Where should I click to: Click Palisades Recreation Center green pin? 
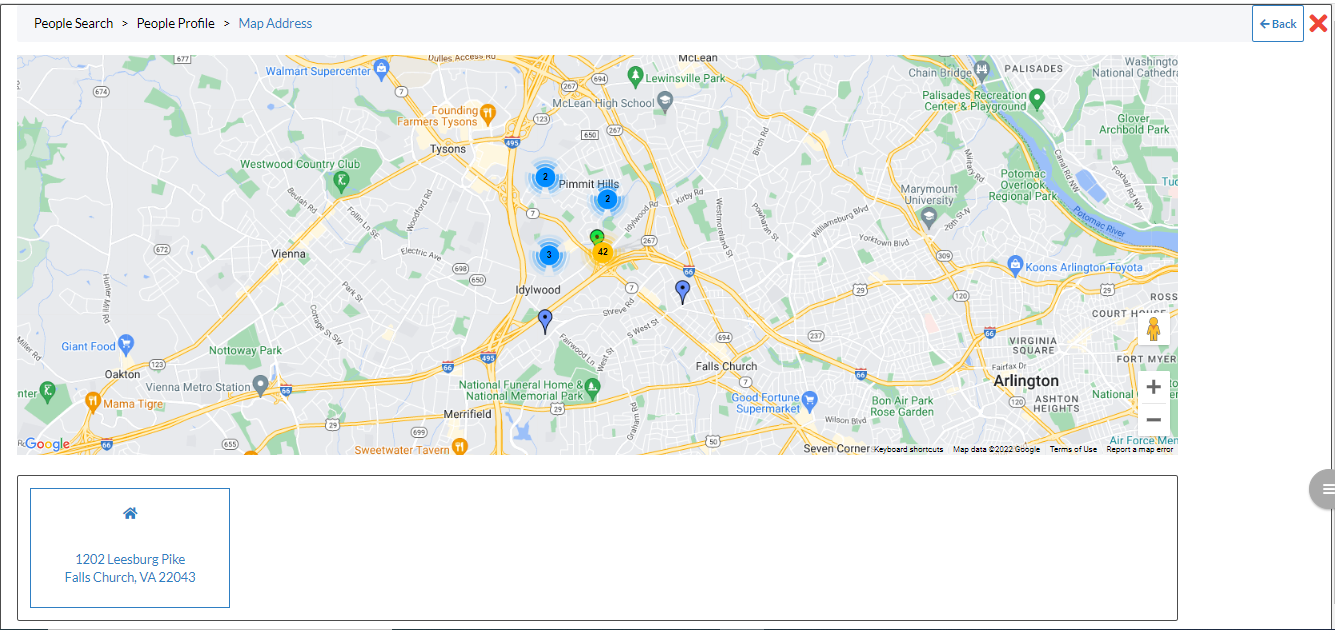coord(1037,98)
